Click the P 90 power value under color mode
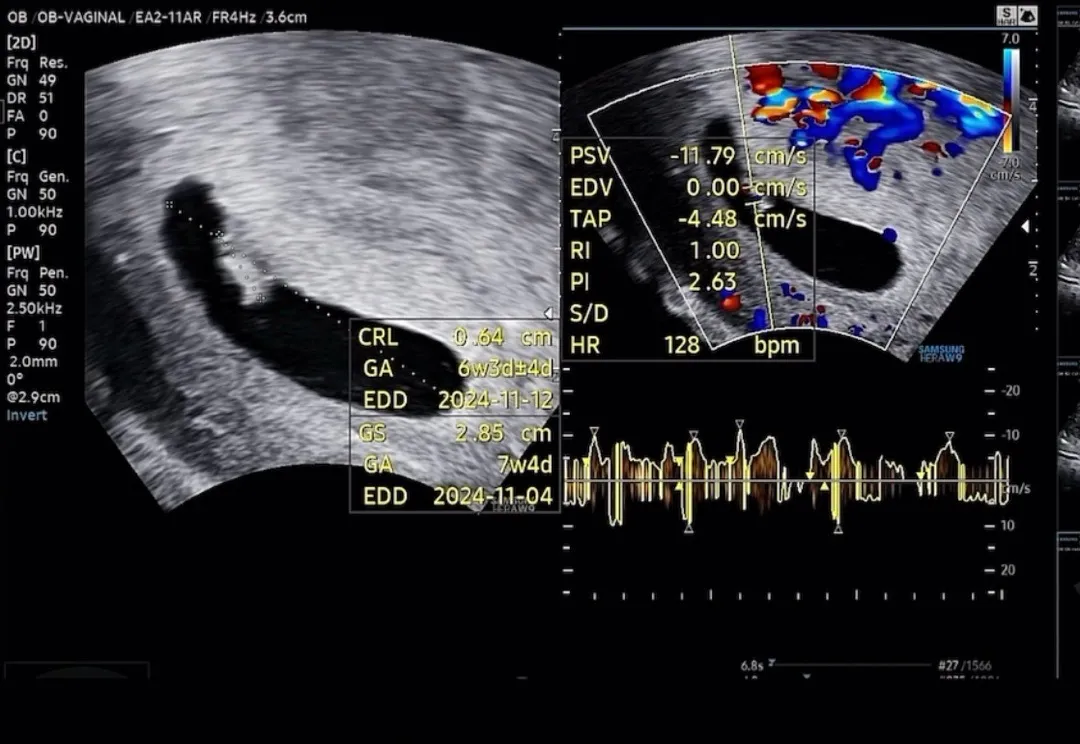The height and width of the screenshot is (744, 1080). (32, 231)
